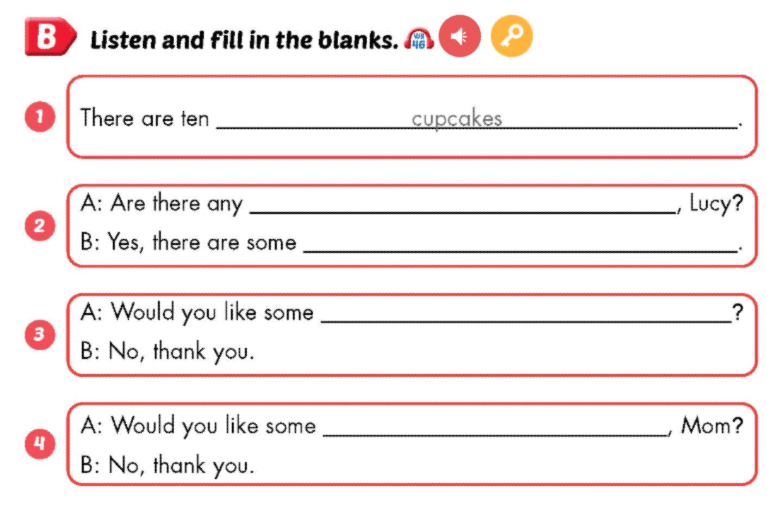Show answers with the yellow key button
The width and height of the screenshot is (767, 507).
coord(511,38)
